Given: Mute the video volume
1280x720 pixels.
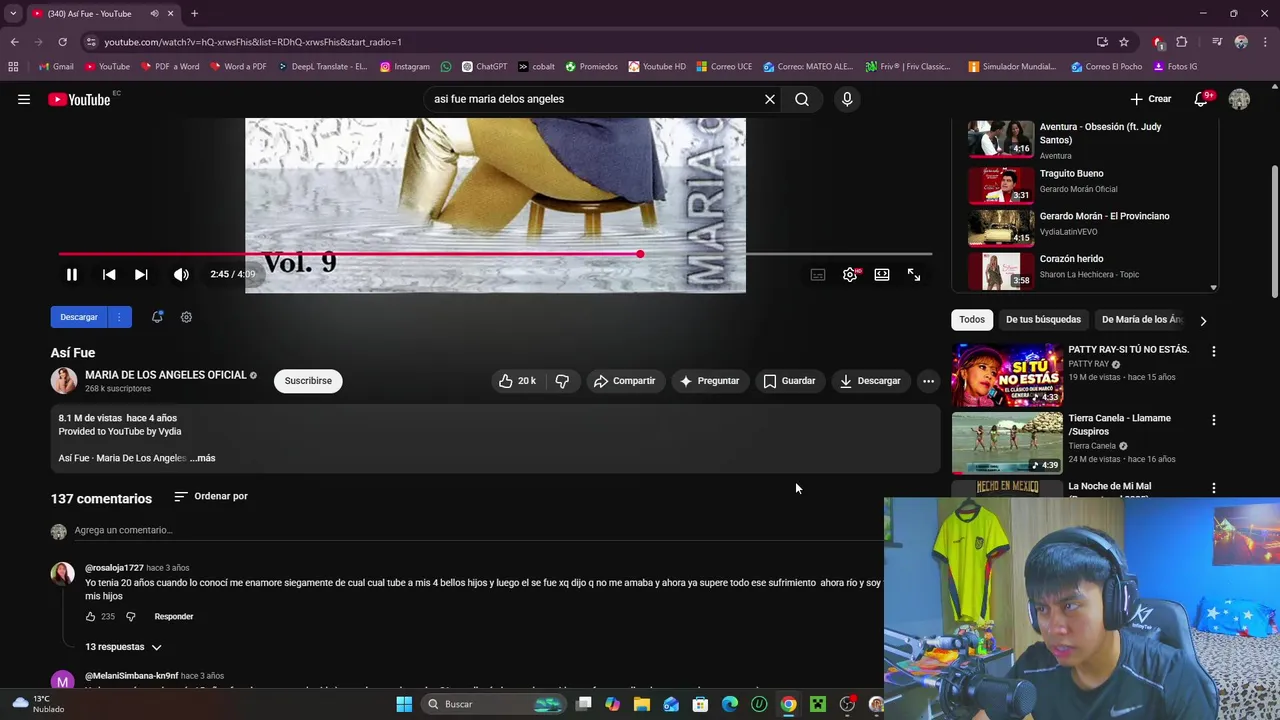Looking at the screenshot, I should click(181, 274).
